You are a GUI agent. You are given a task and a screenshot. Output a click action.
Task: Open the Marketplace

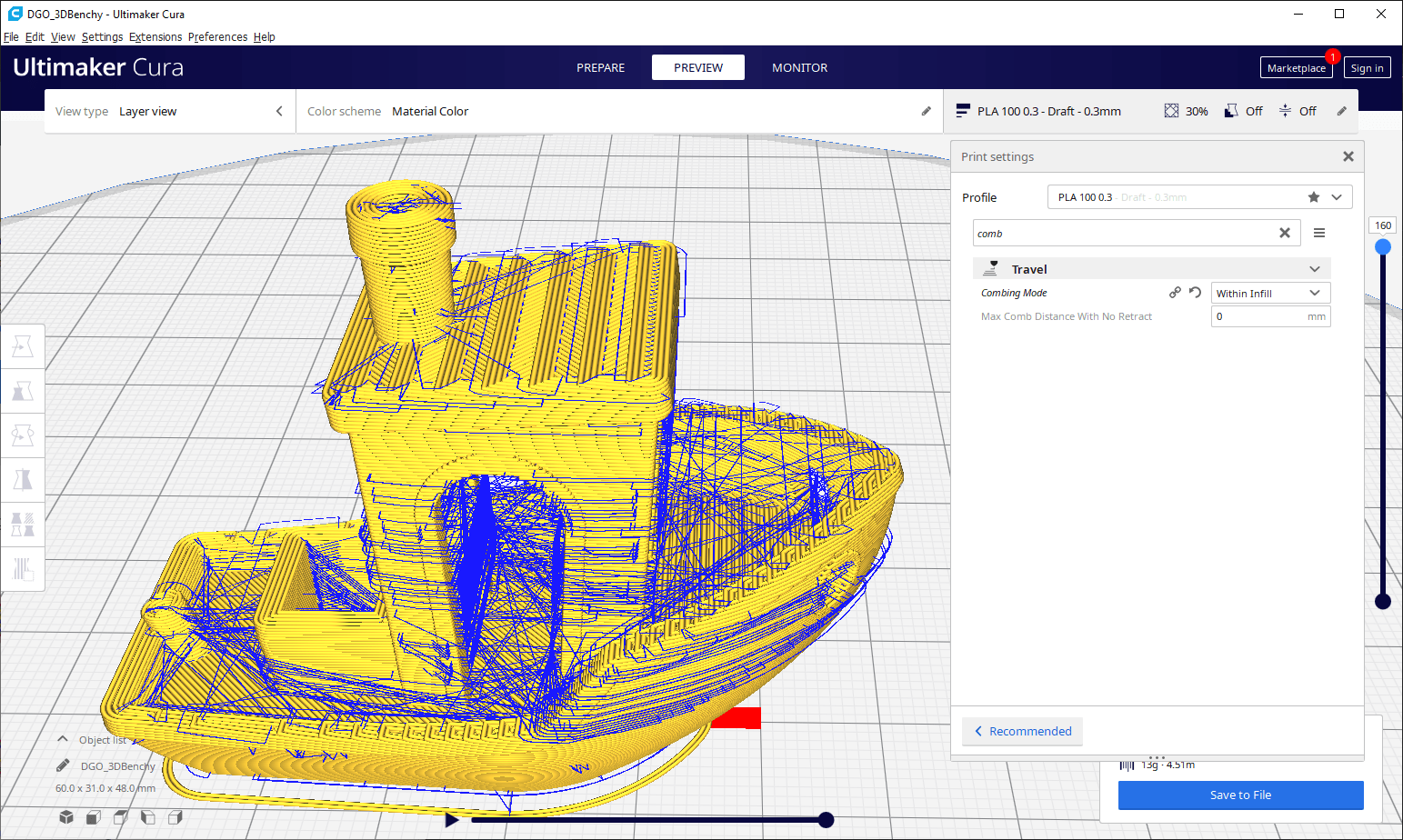(x=1296, y=68)
